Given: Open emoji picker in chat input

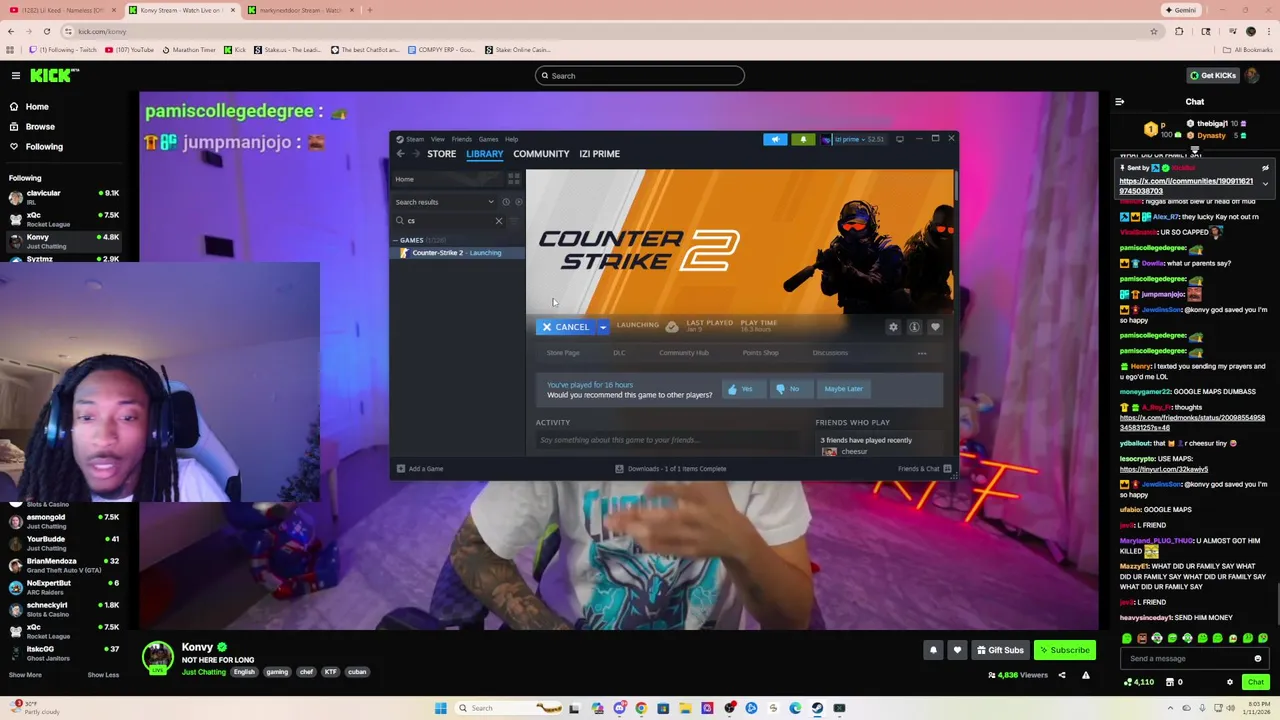Looking at the screenshot, I should (1258, 658).
